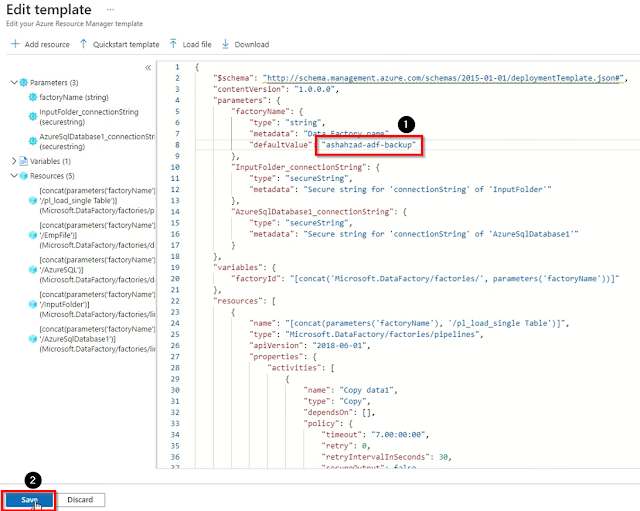The image size is (640, 511).
Task: Click cube icon of the EmpFile resource
Action: click(x=33, y=235)
